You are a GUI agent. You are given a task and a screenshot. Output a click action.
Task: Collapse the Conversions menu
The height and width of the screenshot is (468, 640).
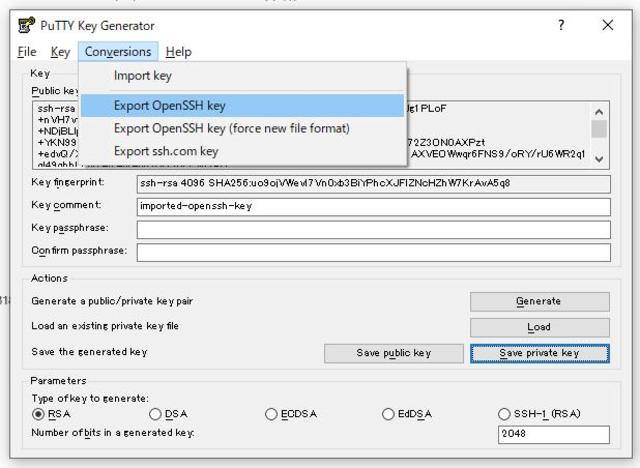coord(118,52)
